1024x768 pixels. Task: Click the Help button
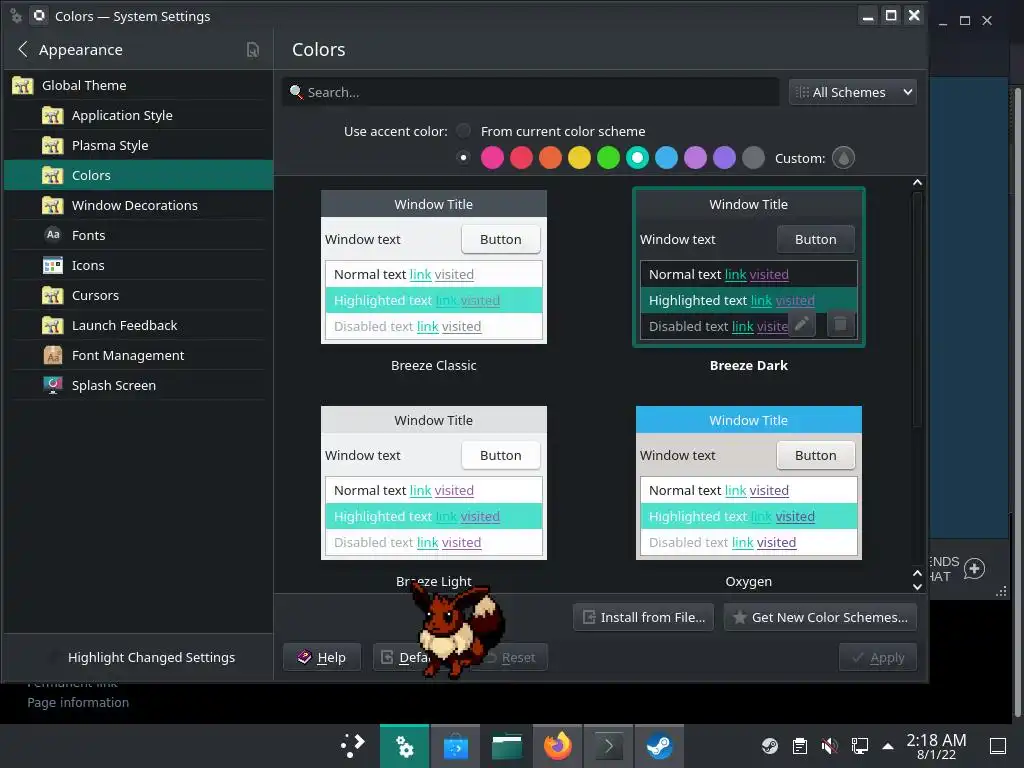(322, 657)
